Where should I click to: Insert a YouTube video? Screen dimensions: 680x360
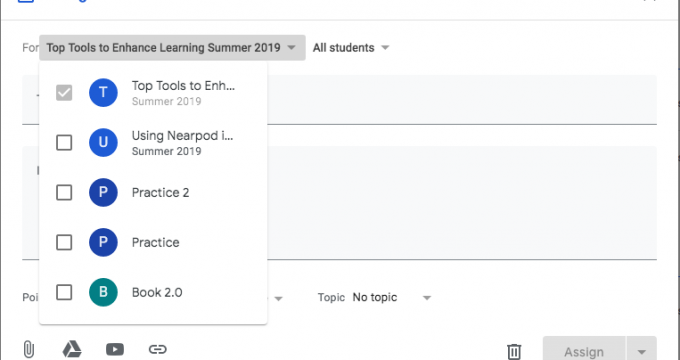tap(115, 349)
